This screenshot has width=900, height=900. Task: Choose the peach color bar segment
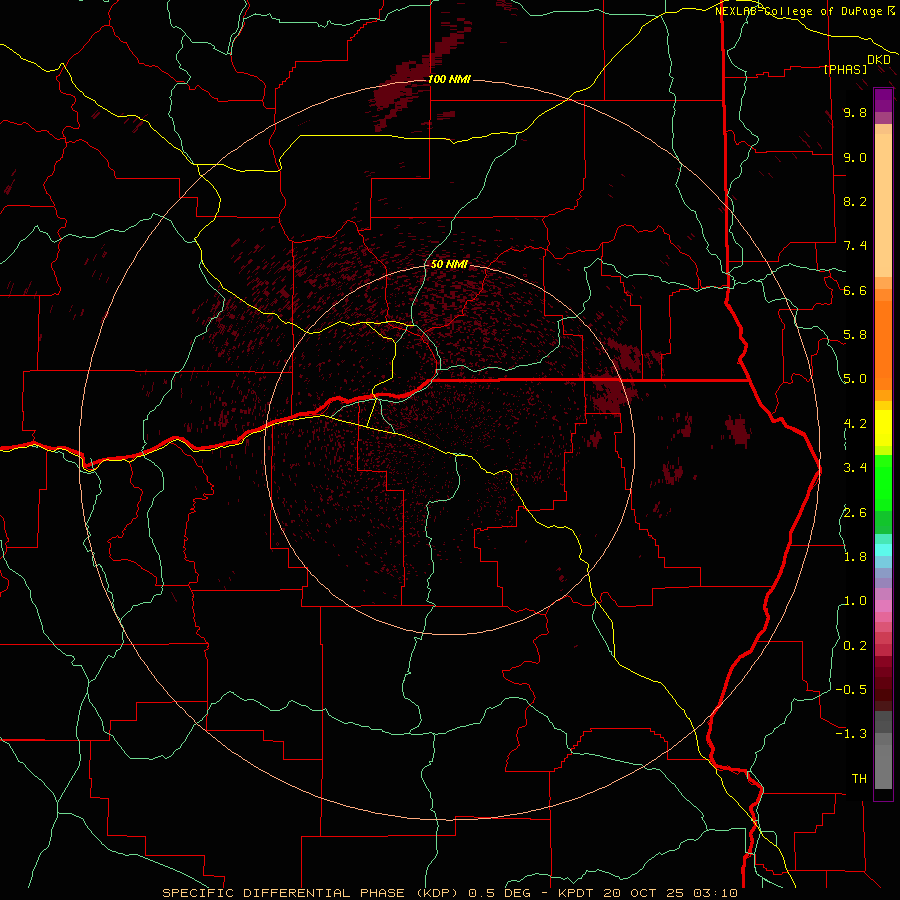click(x=883, y=205)
